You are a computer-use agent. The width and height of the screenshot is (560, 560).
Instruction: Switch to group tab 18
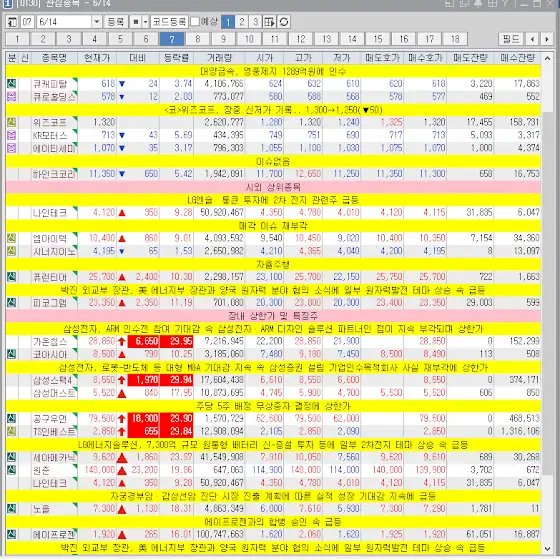tap(455, 39)
